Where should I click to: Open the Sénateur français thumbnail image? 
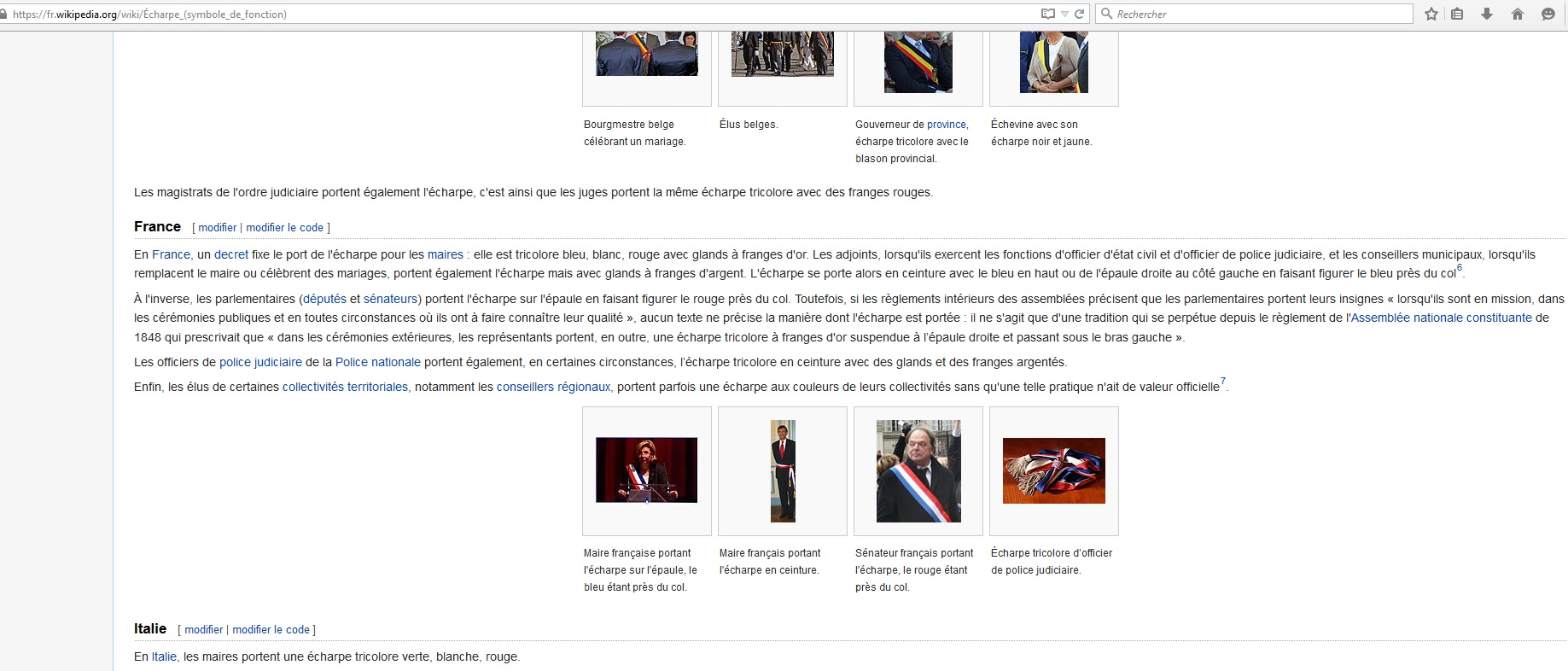918,470
